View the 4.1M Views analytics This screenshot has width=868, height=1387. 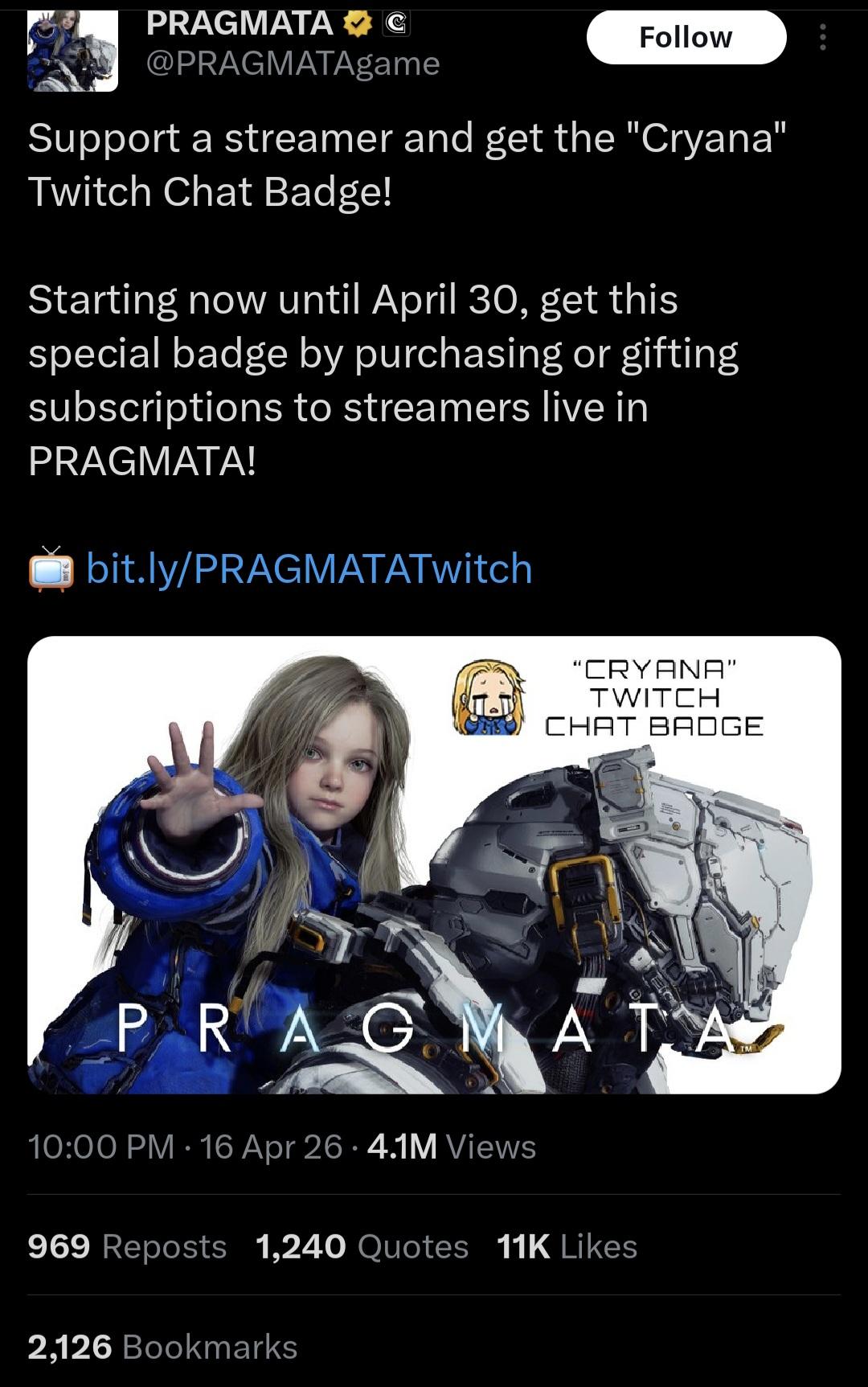pos(452,1147)
